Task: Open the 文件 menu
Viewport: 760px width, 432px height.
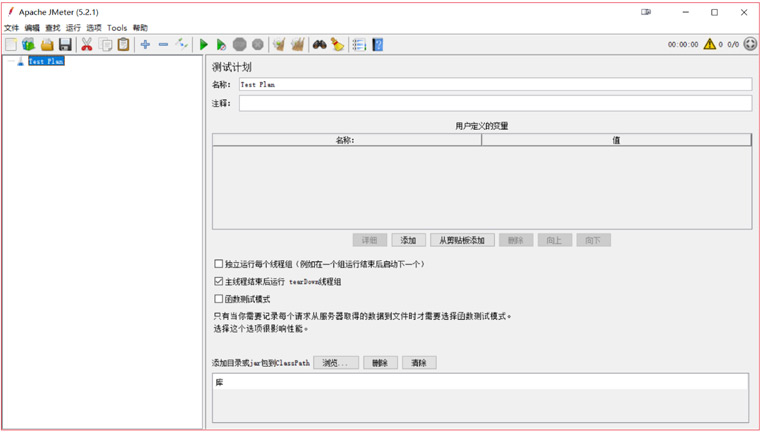Action: [x=12, y=28]
